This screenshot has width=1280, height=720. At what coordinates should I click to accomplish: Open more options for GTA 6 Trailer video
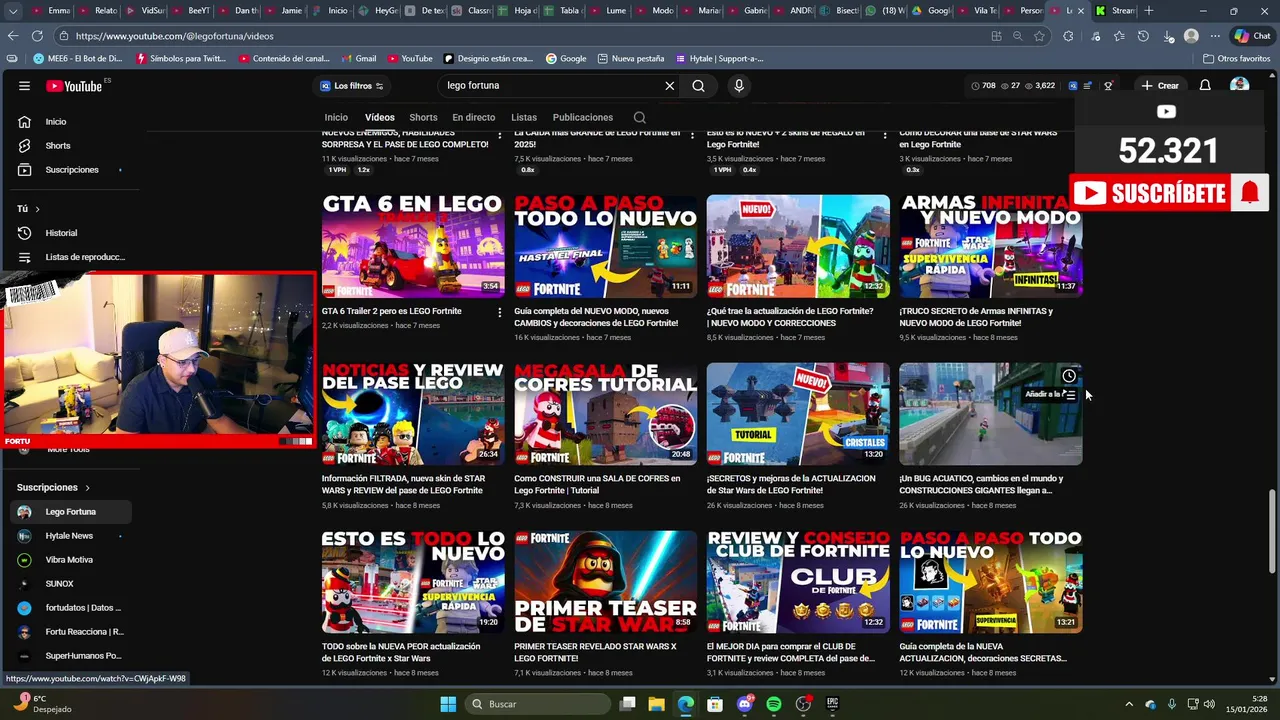(499, 312)
